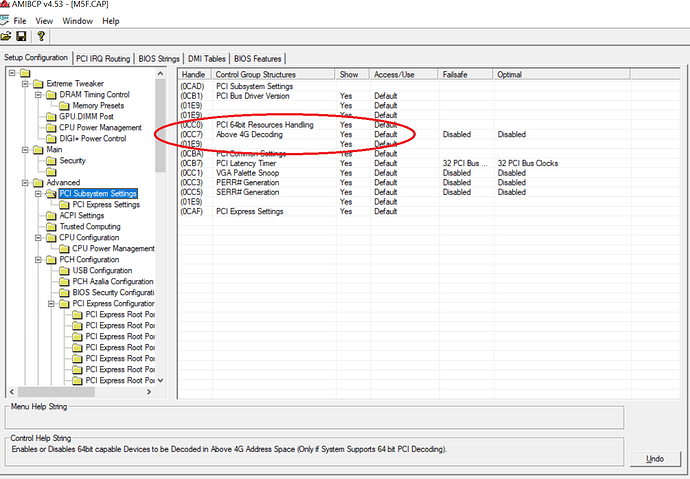The image size is (690, 479).
Task: Collapse the CPU Configuration node
Action: coord(38,238)
